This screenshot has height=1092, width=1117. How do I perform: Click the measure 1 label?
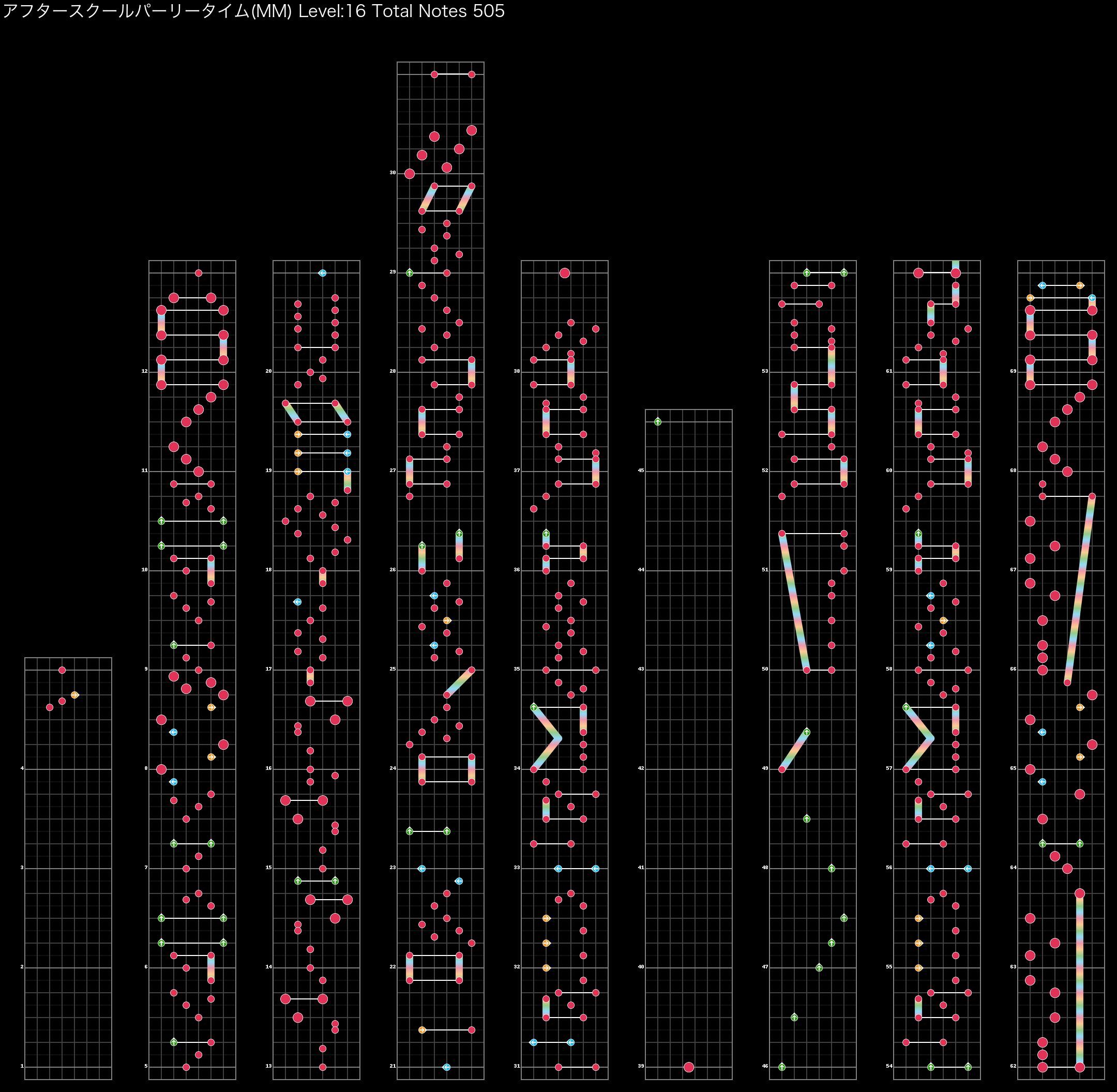pos(22,1066)
